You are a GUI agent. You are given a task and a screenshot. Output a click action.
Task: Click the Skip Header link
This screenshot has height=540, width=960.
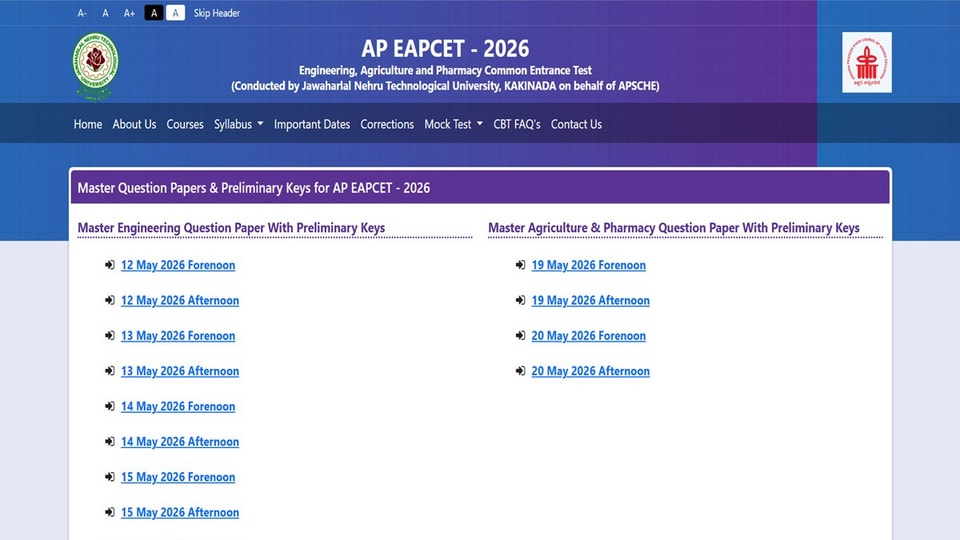[x=217, y=13]
